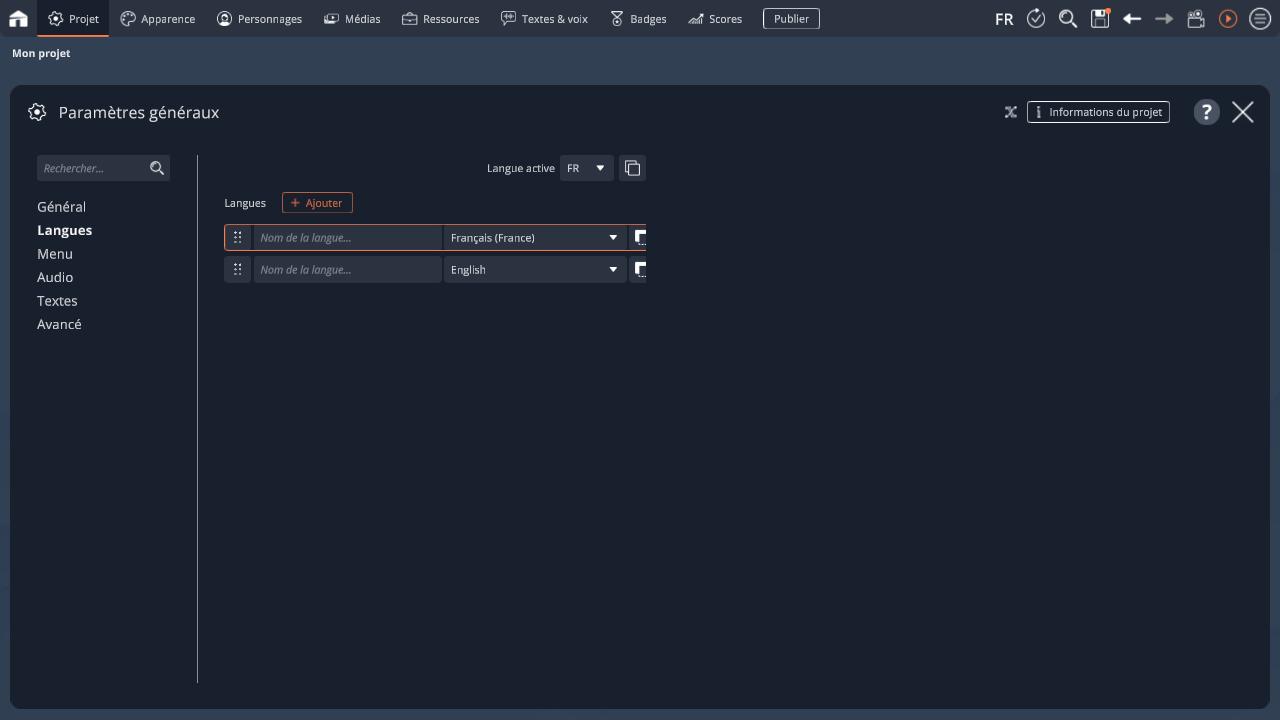The height and width of the screenshot is (720, 1280).
Task: Open the Projet tab
Action: (x=73, y=18)
